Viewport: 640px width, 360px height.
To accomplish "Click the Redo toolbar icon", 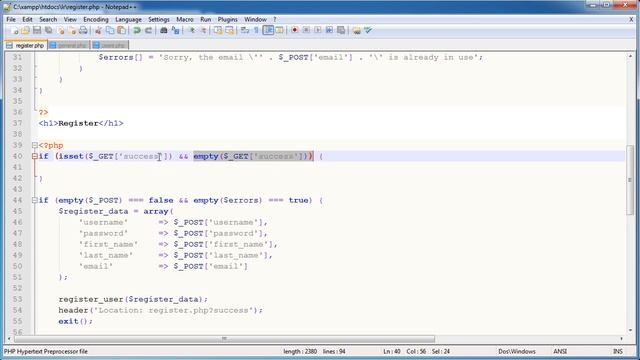I will point(149,31).
